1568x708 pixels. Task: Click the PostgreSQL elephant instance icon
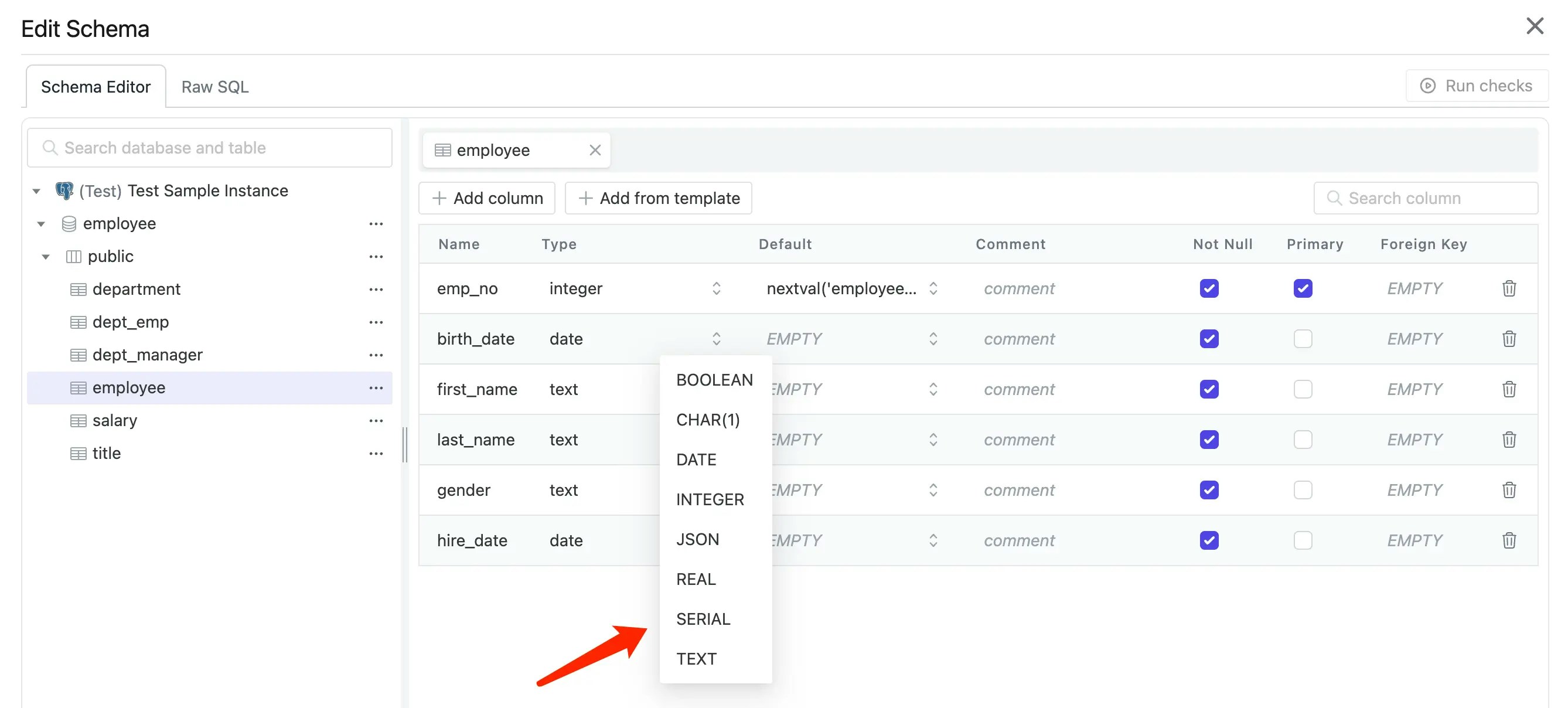[64, 191]
